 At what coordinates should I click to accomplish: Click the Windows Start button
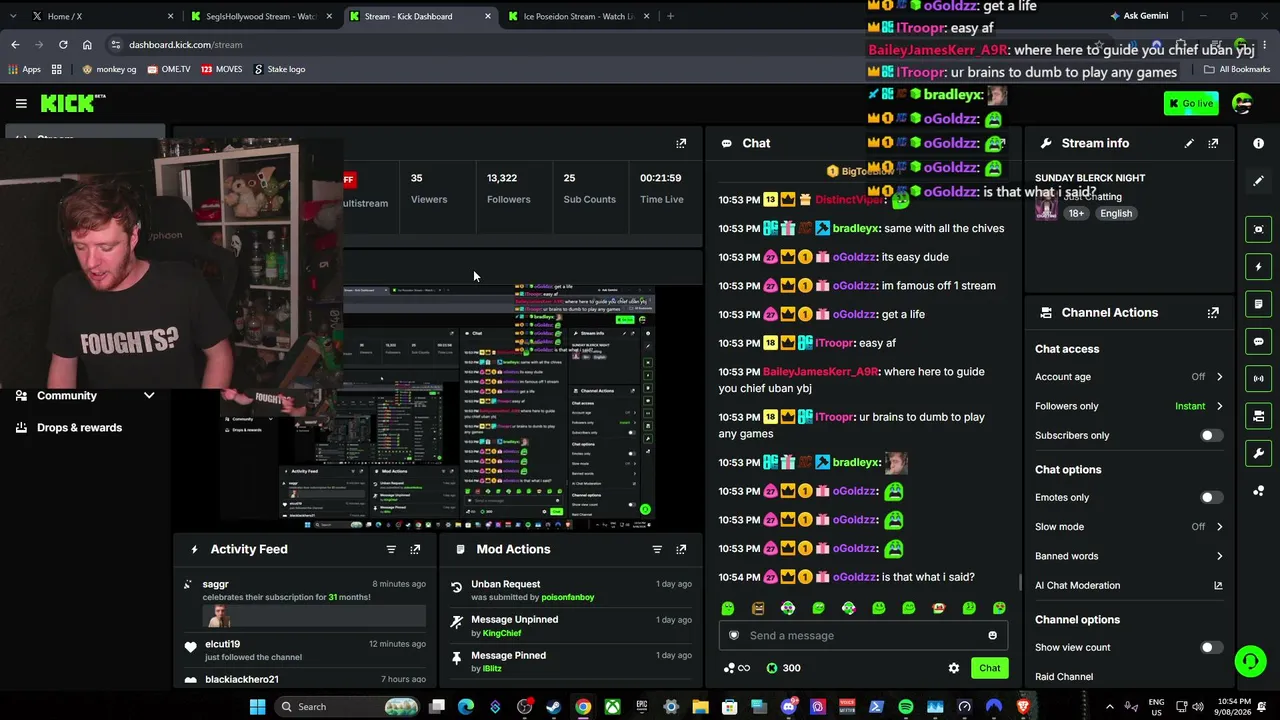tap(257, 707)
